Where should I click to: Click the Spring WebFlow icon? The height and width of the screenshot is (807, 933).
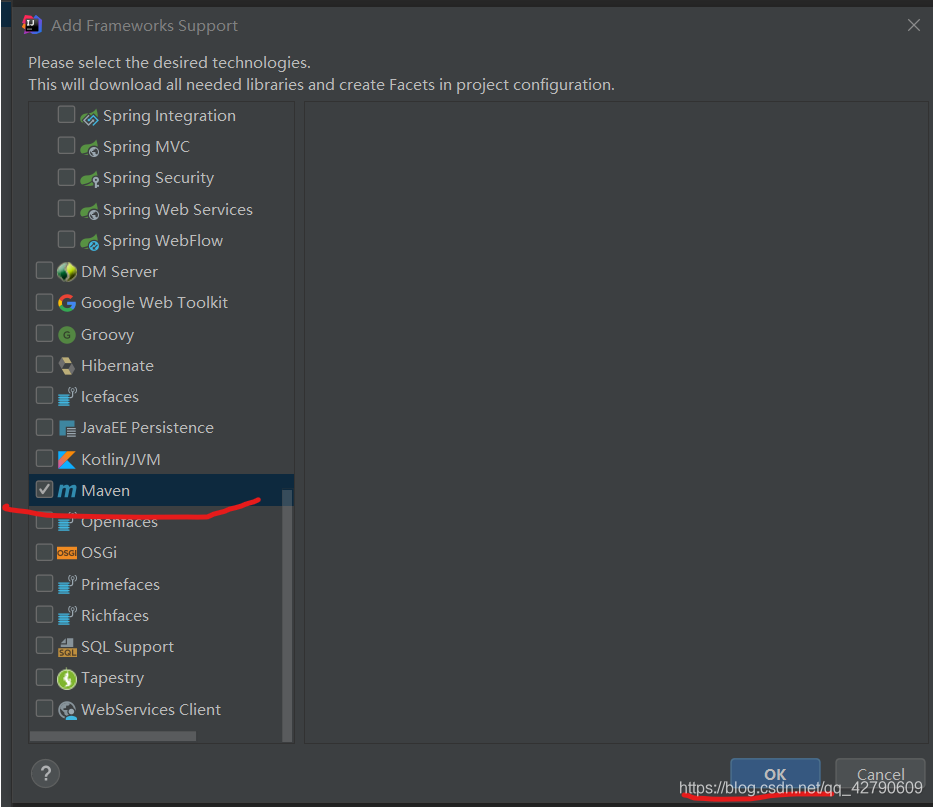[89, 242]
